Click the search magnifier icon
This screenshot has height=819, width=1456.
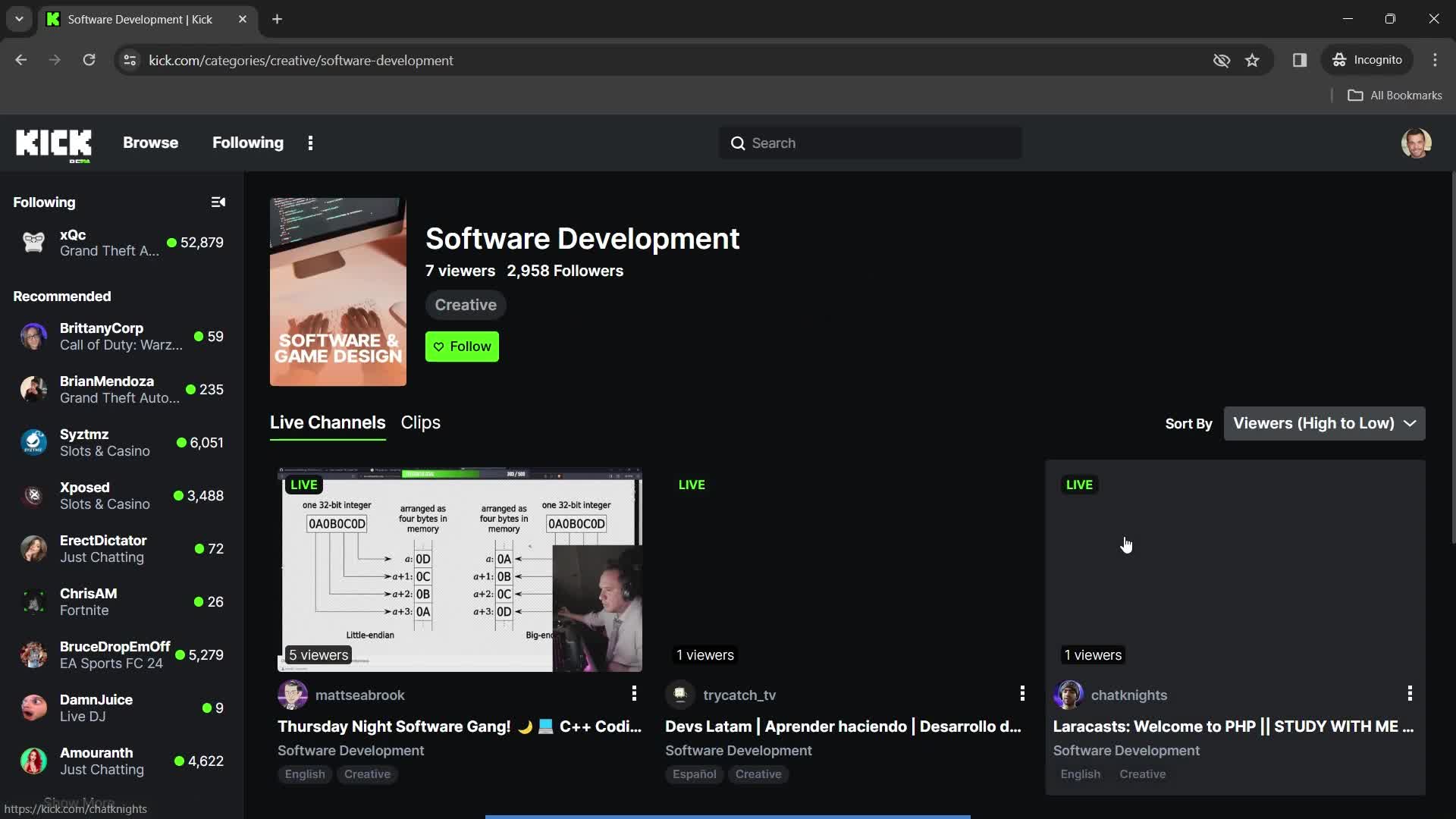[x=738, y=143]
